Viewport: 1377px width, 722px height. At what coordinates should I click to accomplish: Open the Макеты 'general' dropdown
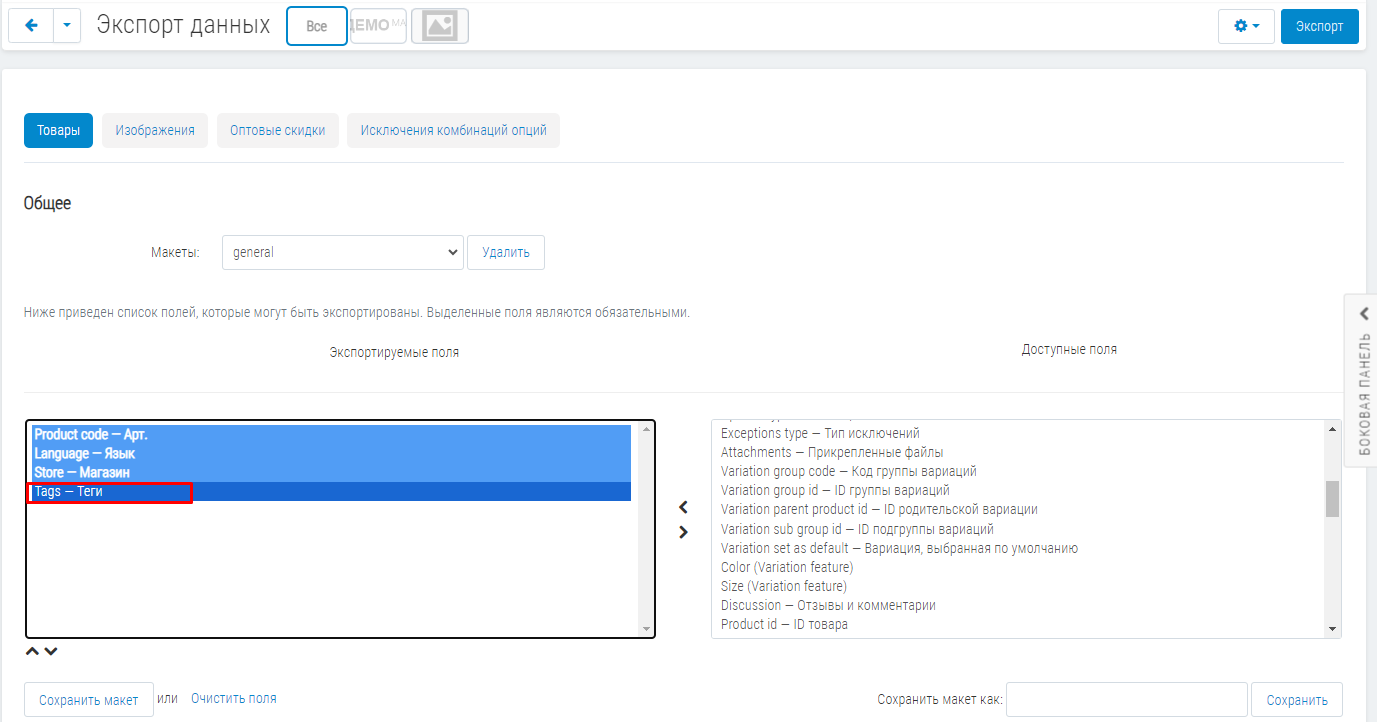click(x=343, y=252)
